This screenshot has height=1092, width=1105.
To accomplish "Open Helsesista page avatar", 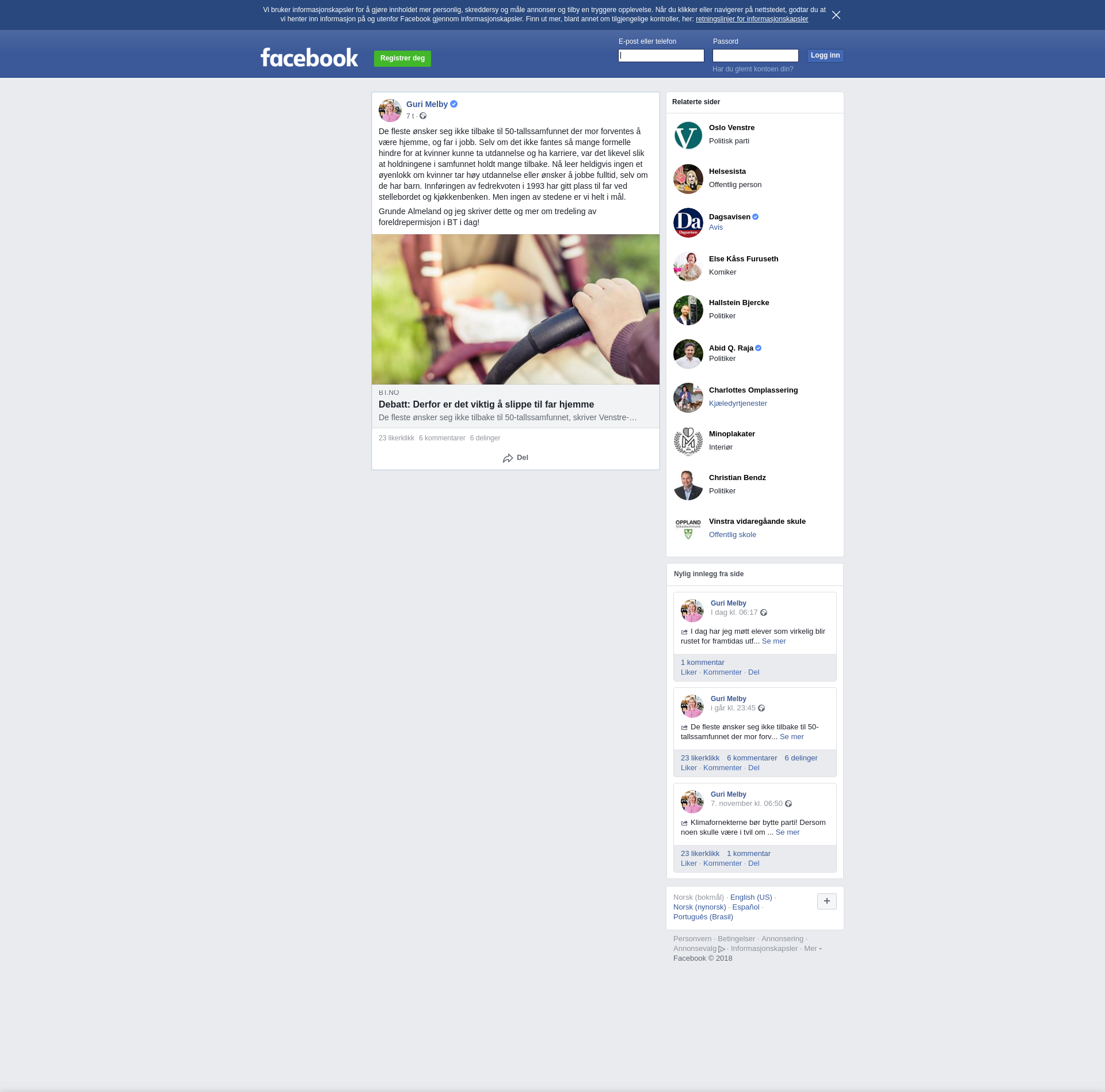I will click(688, 179).
